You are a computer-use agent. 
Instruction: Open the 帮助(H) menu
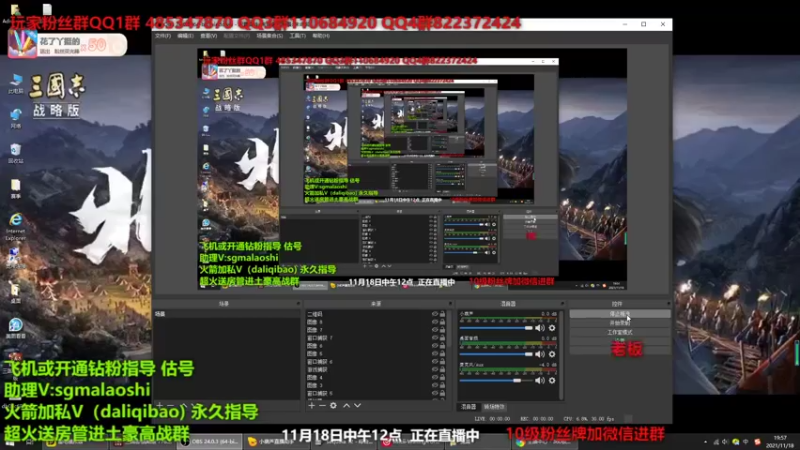coord(321,36)
